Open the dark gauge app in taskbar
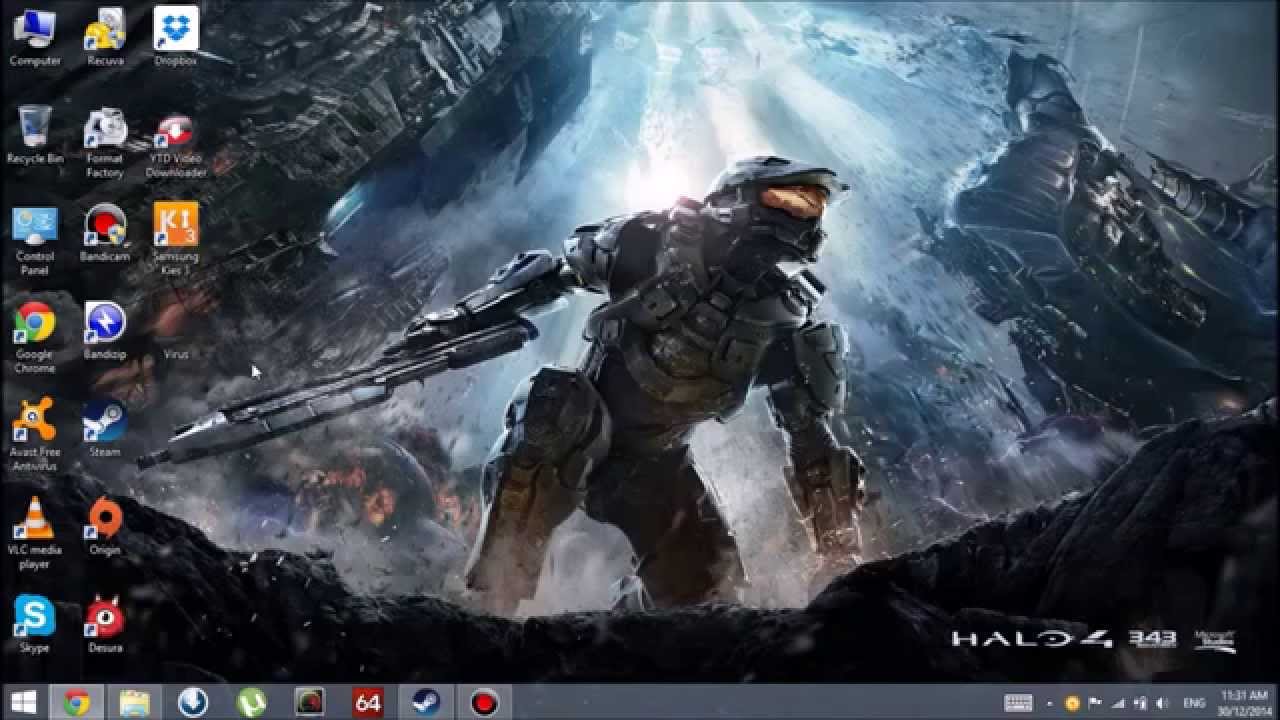 point(309,702)
